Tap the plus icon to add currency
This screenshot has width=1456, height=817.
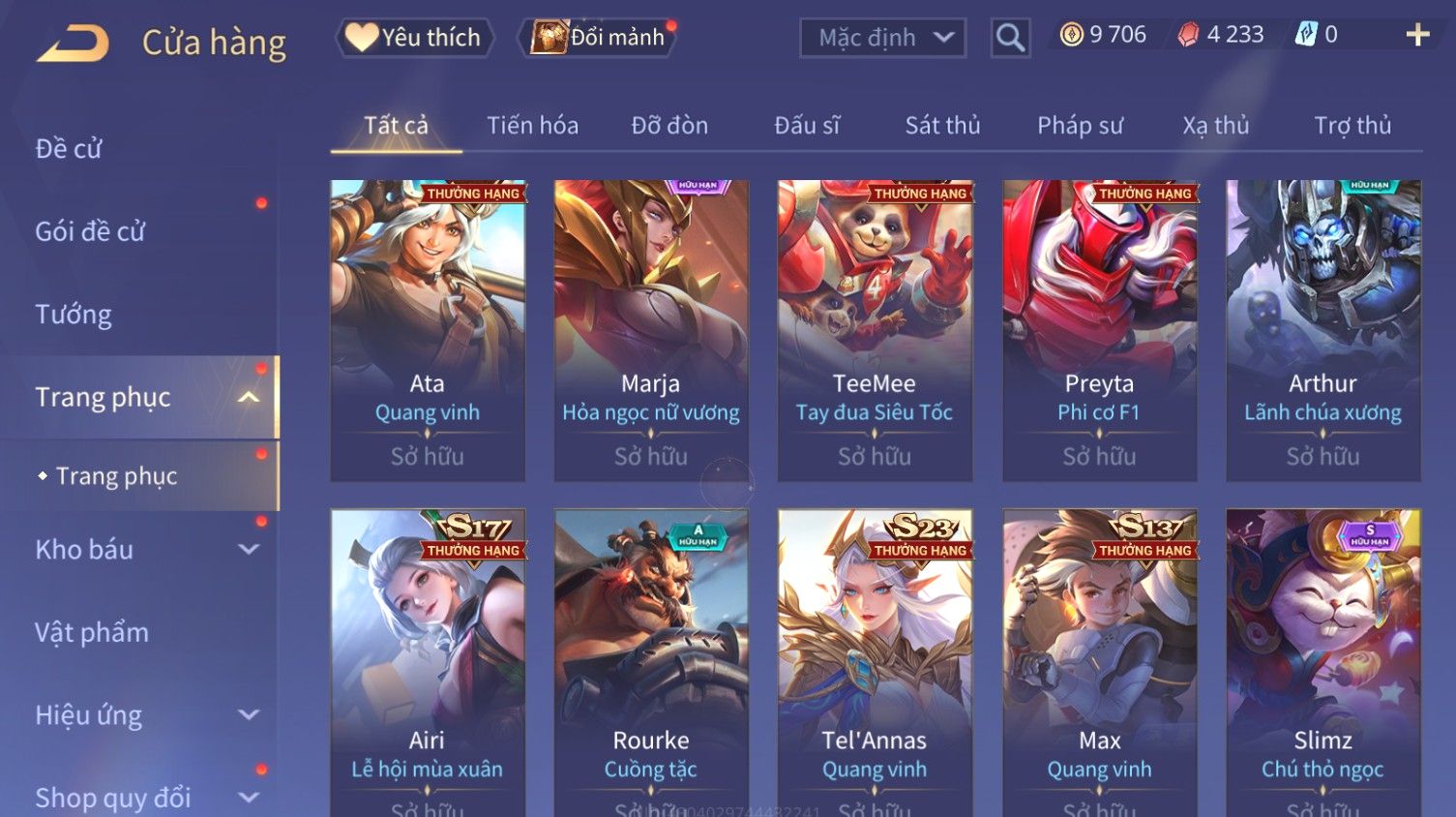1417,35
